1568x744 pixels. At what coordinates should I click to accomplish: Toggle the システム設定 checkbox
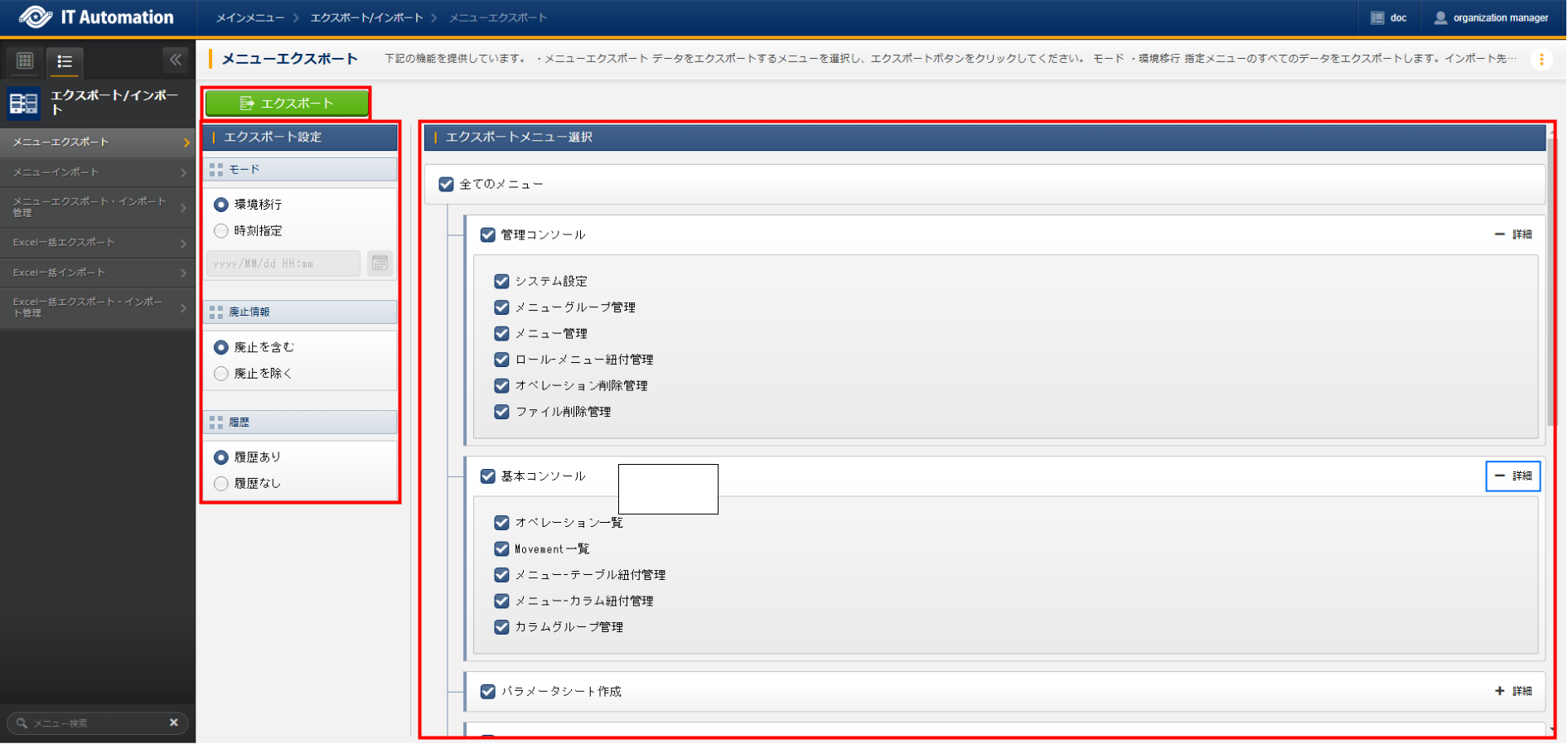[x=501, y=282]
